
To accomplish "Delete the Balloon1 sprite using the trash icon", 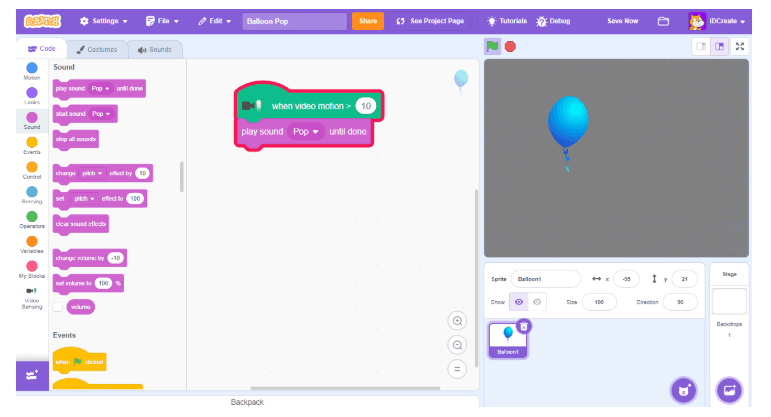I will point(524,326).
